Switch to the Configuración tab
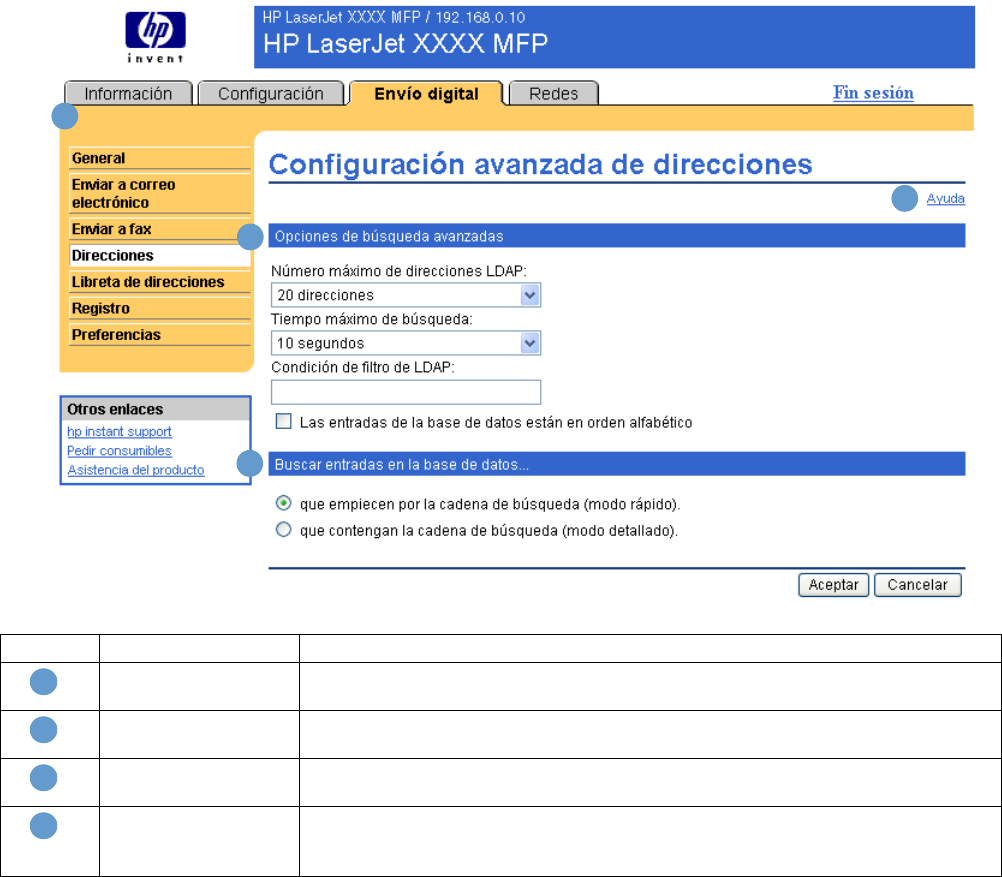Image resolution: width=1002 pixels, height=877 pixels. point(271,93)
